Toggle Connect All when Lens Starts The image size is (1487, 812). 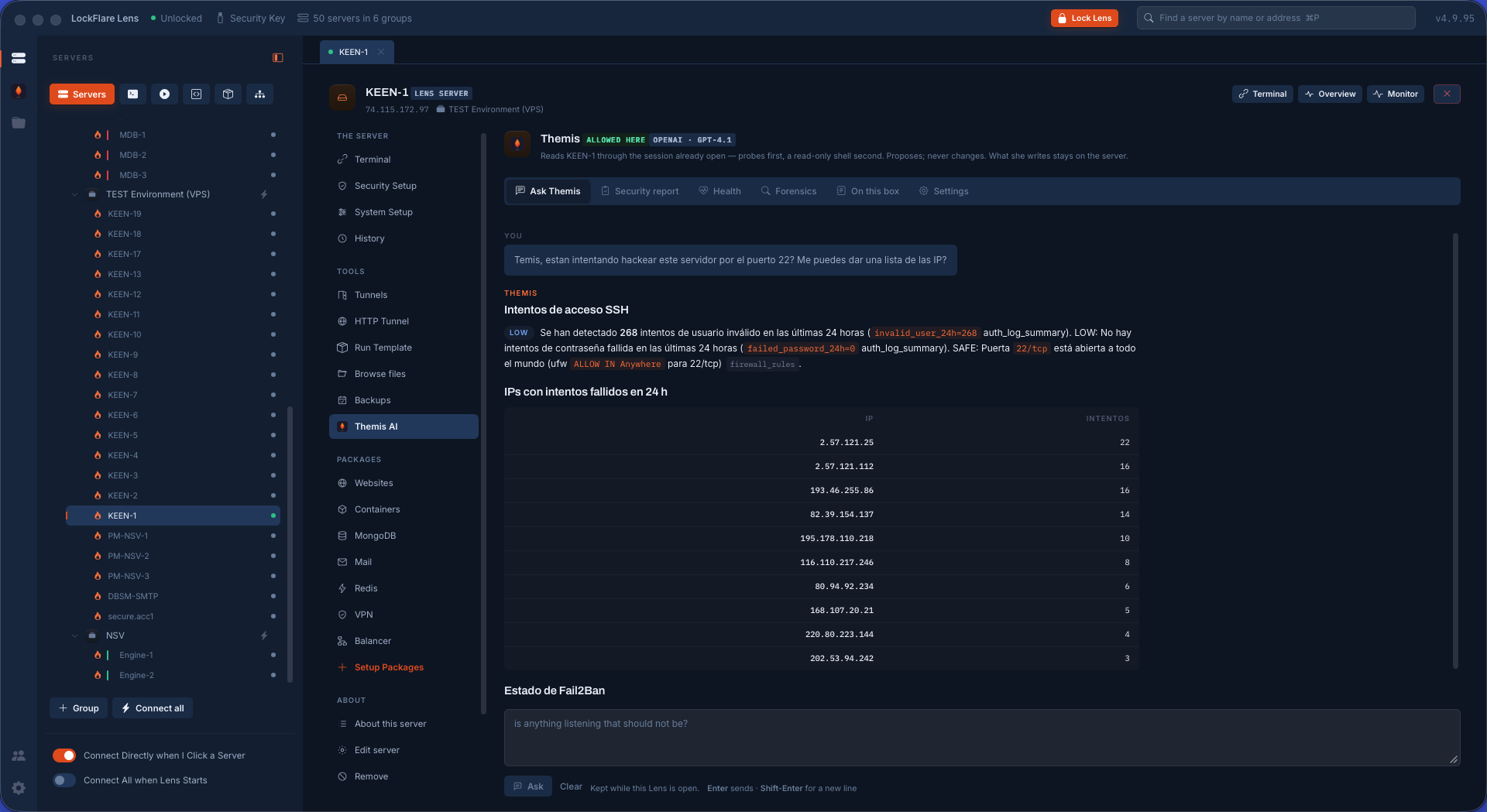tap(64, 780)
